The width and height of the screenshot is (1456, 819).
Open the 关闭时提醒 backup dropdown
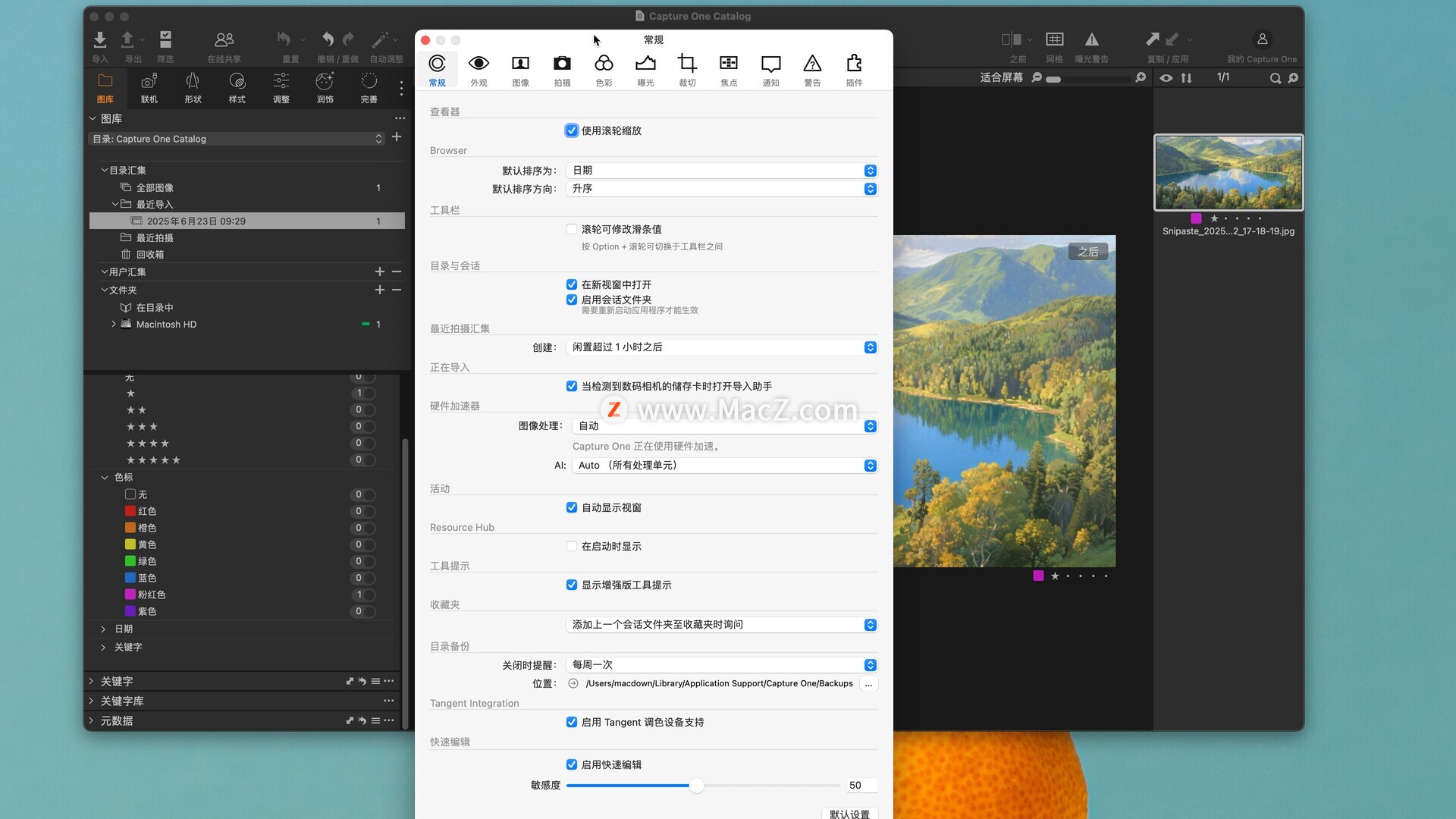click(722, 665)
